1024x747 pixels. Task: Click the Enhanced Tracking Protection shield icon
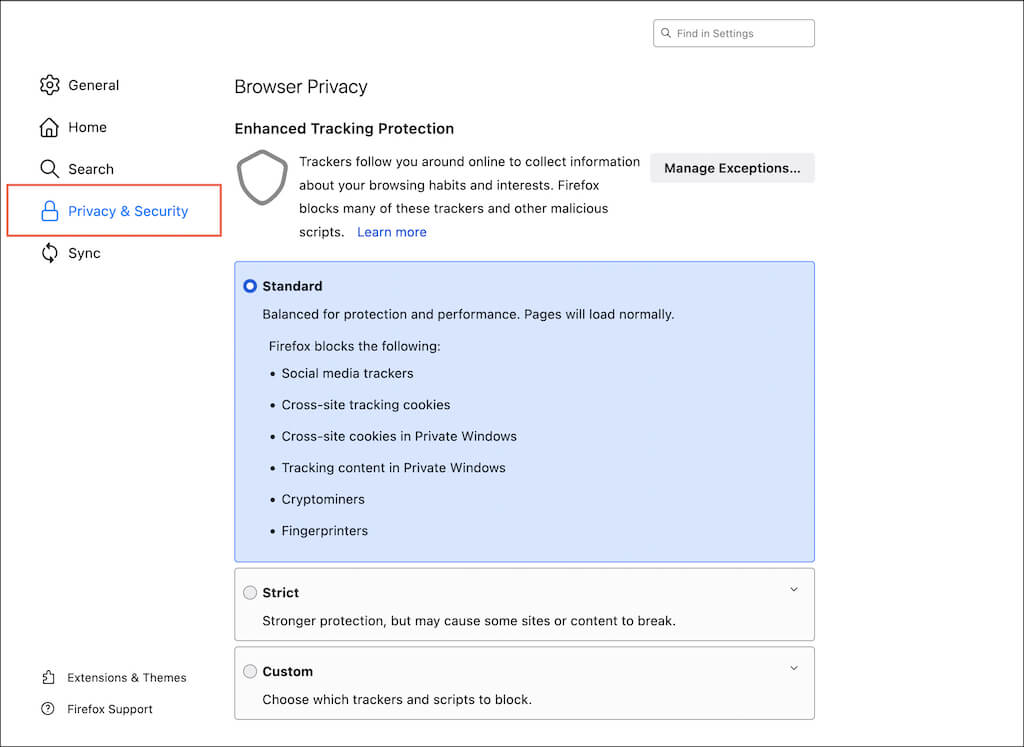[x=262, y=178]
